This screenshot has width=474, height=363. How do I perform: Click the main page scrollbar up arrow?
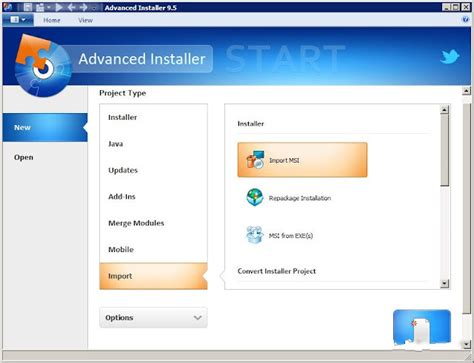point(466,91)
